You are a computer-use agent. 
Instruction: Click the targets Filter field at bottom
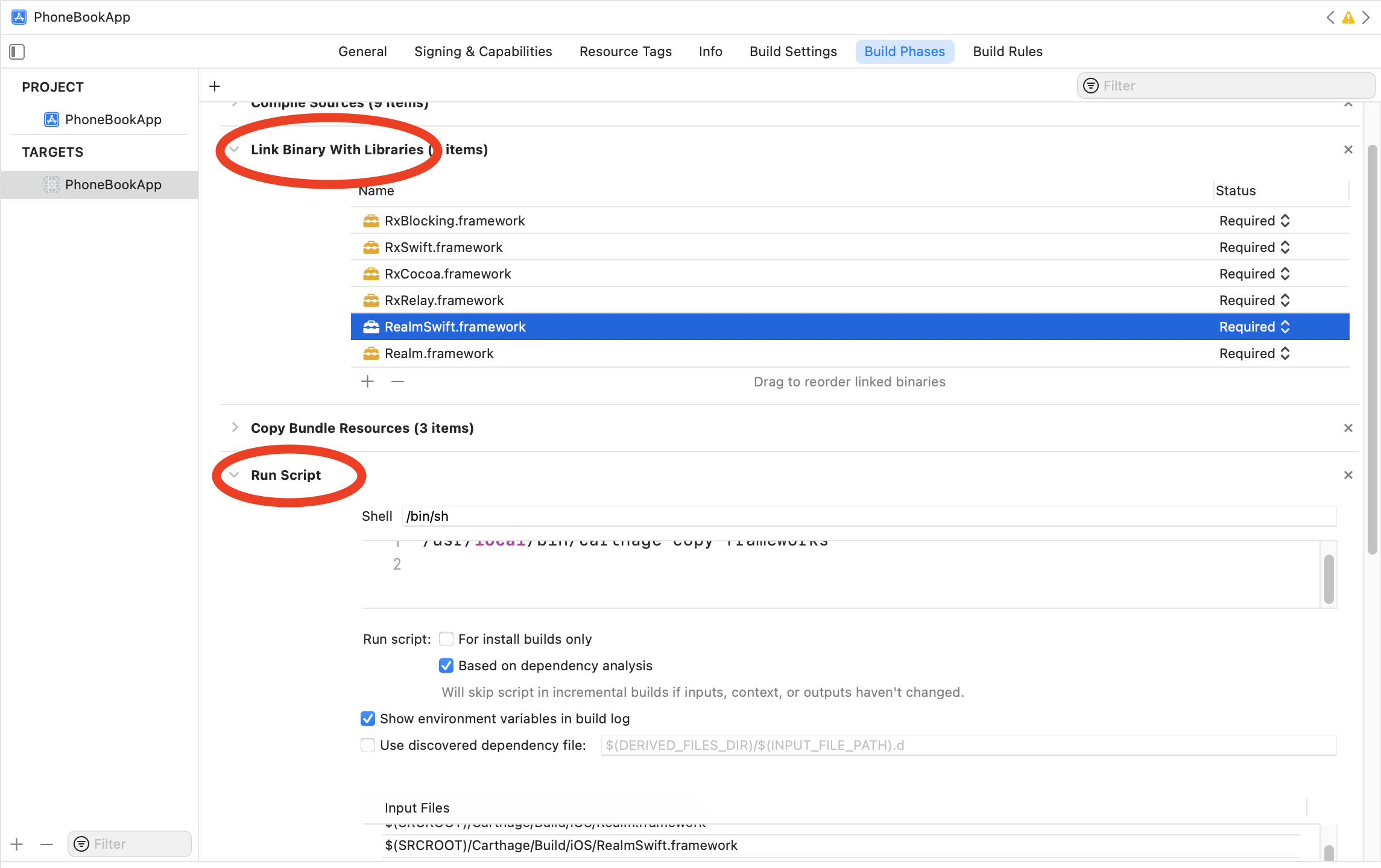pos(130,844)
